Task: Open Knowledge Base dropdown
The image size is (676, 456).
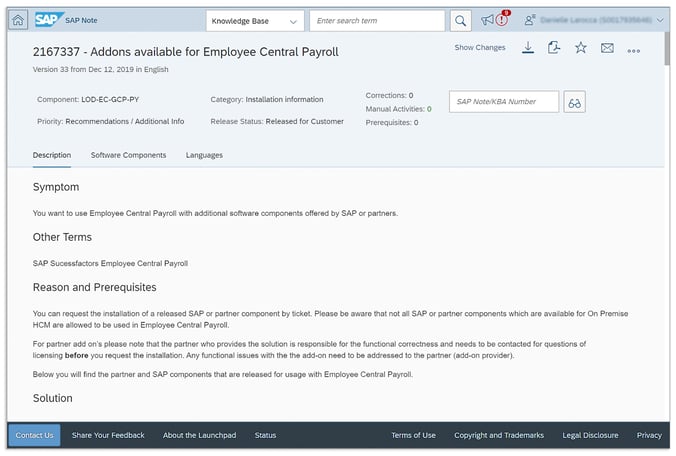Action: pyautogui.click(x=255, y=21)
